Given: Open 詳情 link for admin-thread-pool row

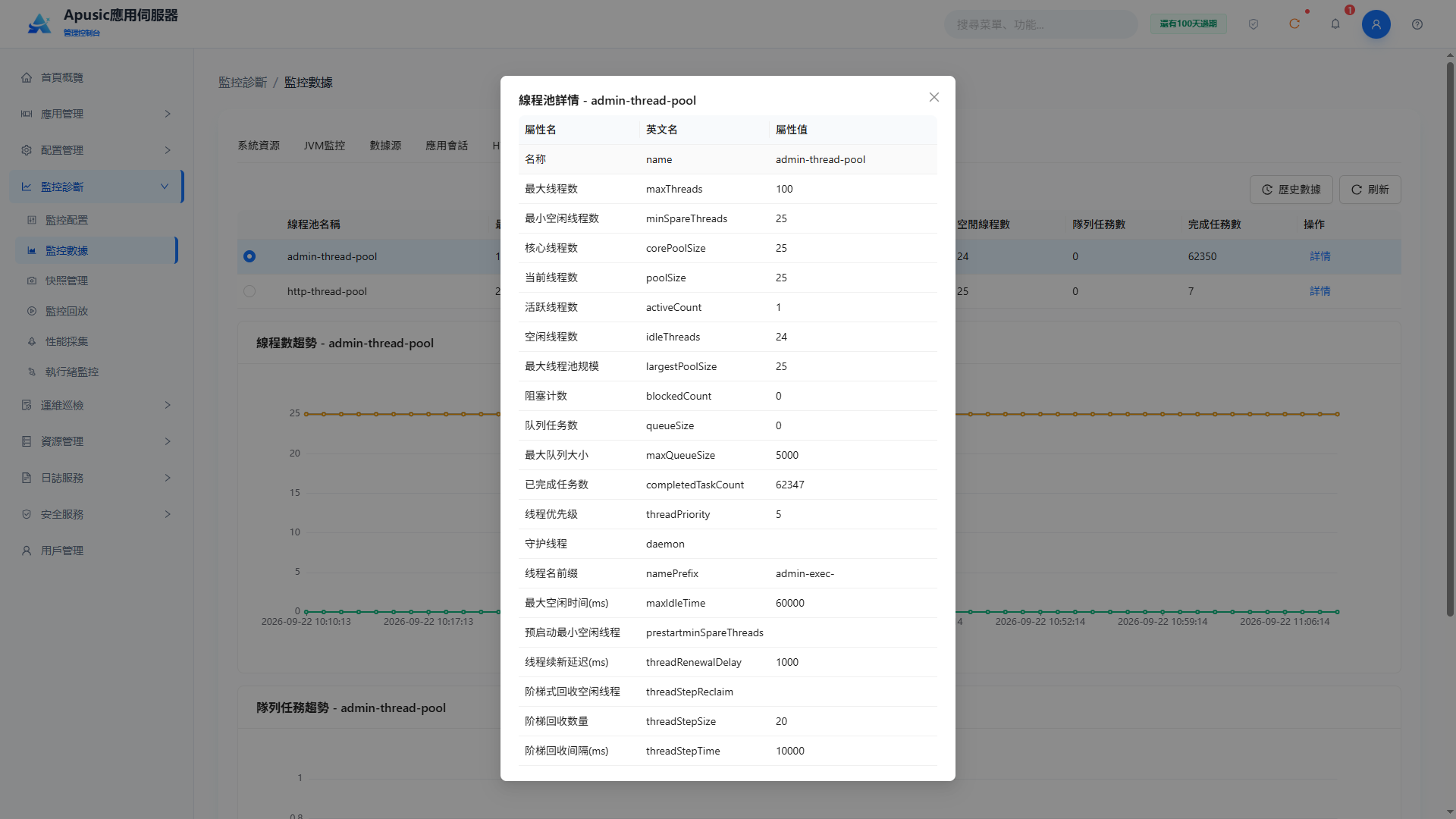Looking at the screenshot, I should pyautogui.click(x=1320, y=256).
